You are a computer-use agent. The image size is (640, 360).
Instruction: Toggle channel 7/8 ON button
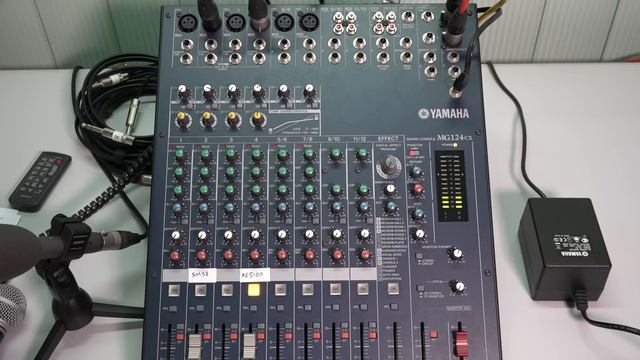(x=308, y=289)
